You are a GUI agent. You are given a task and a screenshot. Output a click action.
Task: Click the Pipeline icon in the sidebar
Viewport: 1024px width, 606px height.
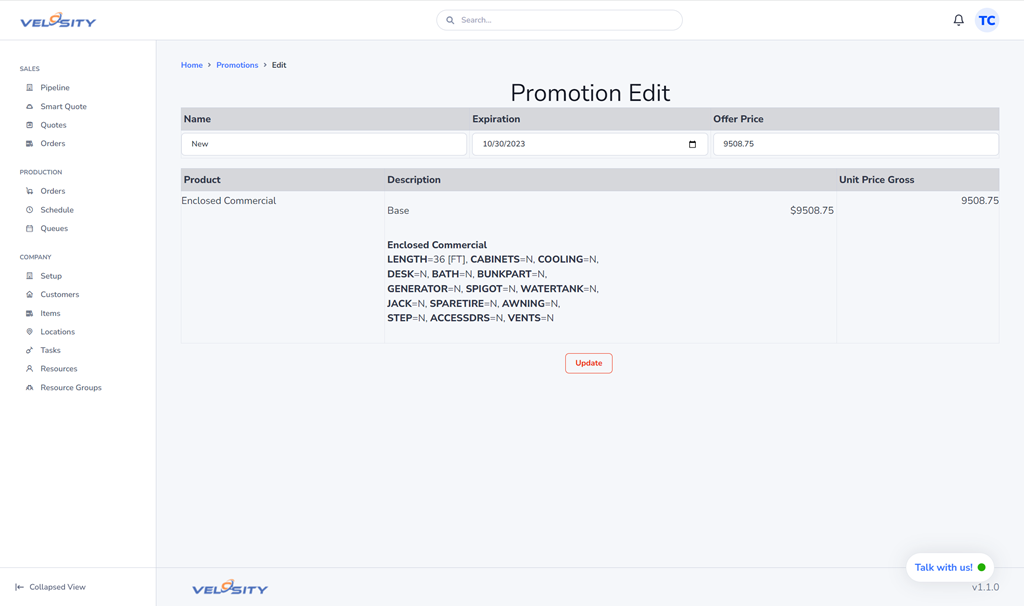[x=29, y=88]
